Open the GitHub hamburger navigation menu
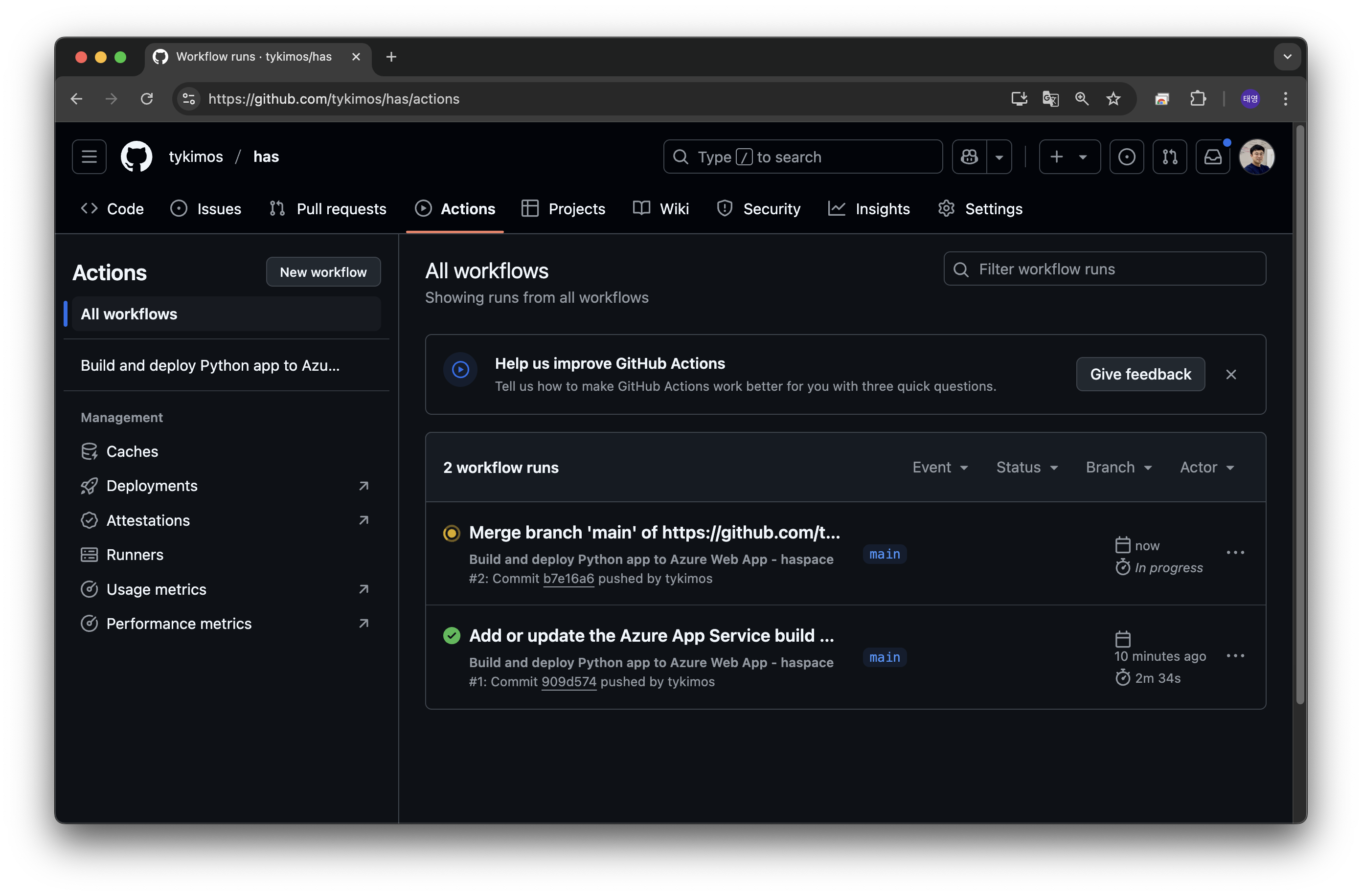Viewport: 1362px width, 896px height. pos(89,157)
